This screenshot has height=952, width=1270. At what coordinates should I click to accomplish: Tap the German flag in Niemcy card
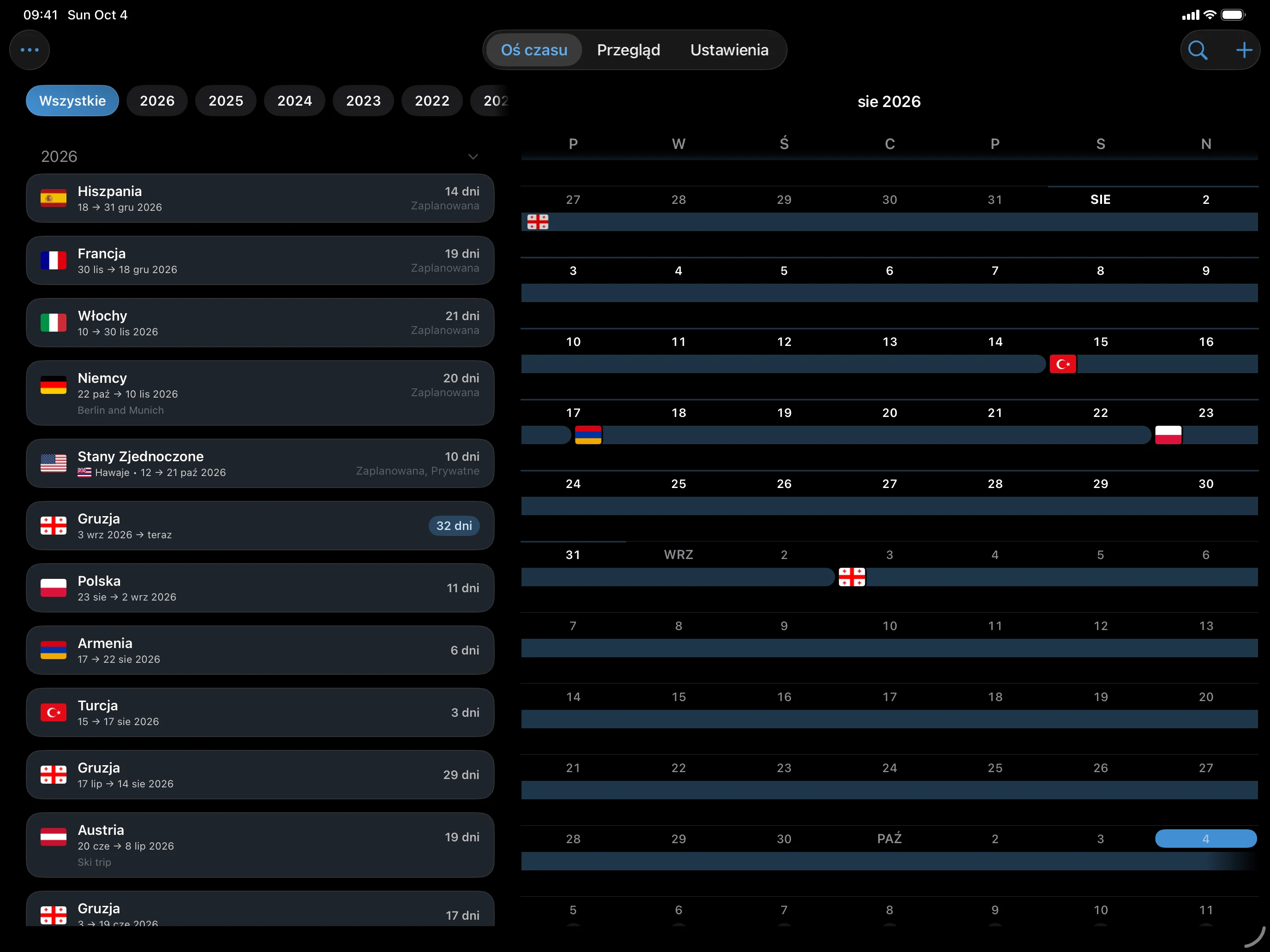[54, 385]
